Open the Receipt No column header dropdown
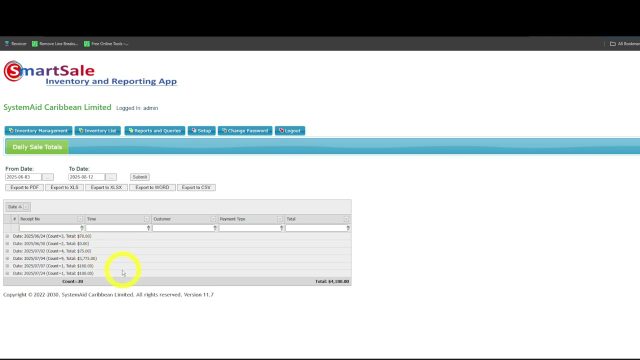This screenshot has width=640, height=360. (x=80, y=219)
